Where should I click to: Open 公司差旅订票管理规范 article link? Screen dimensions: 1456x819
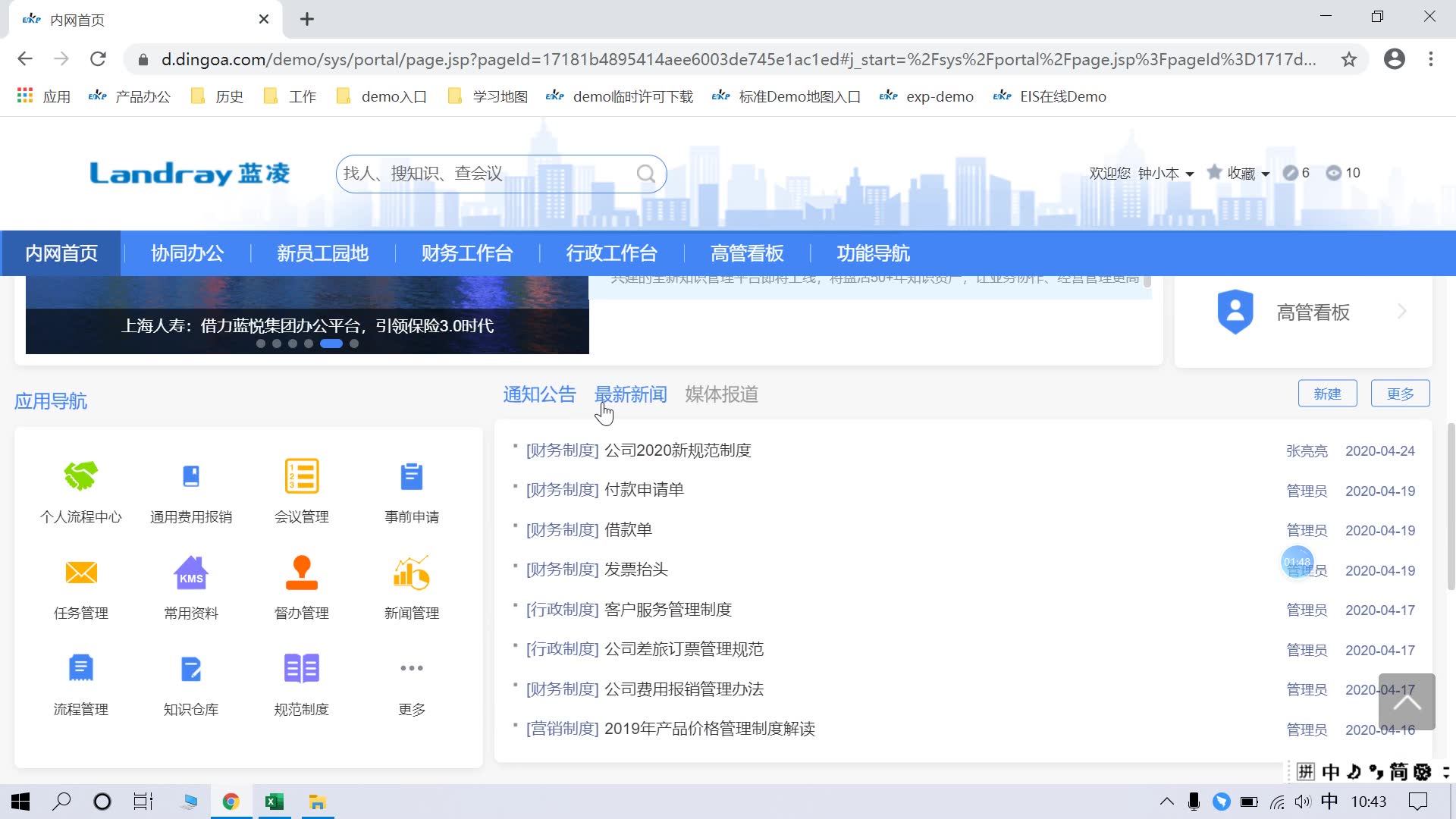(x=683, y=649)
